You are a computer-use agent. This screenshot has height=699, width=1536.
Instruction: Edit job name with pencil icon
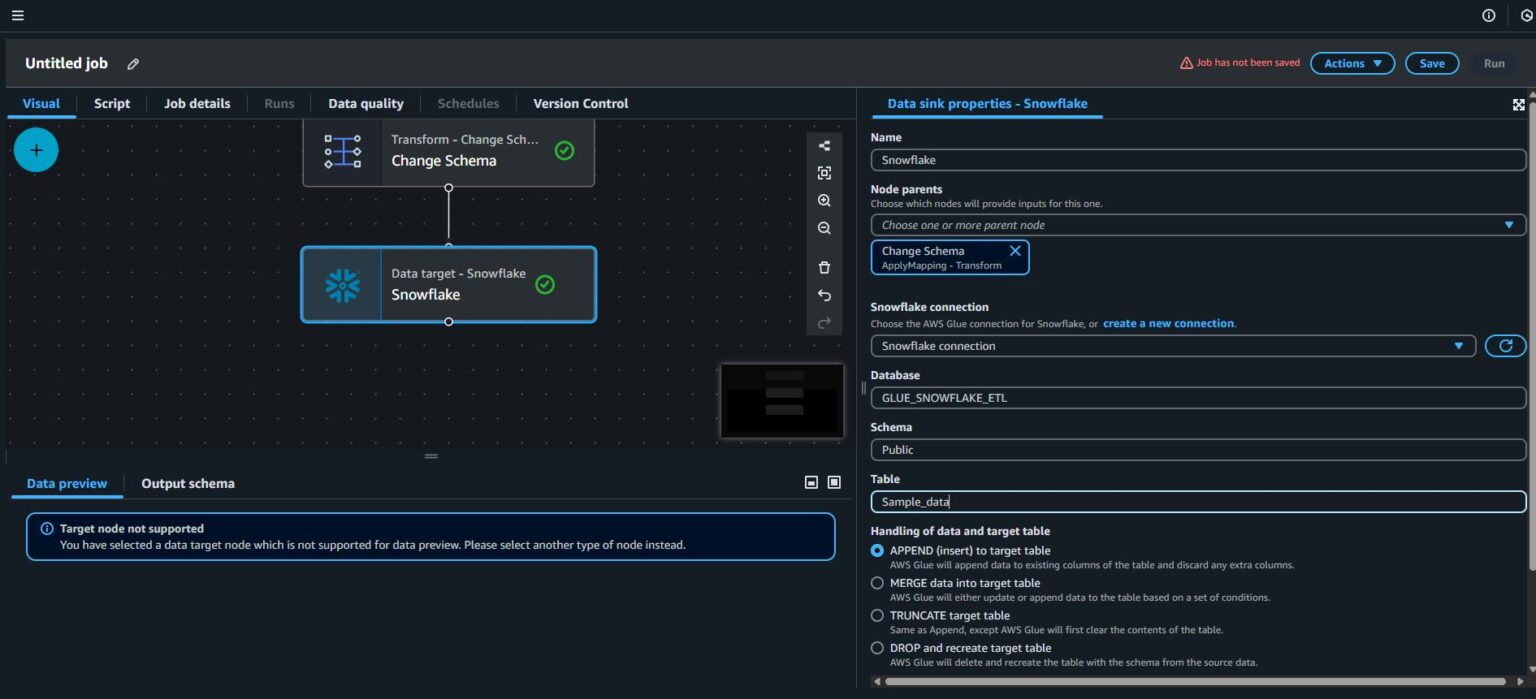(133, 64)
